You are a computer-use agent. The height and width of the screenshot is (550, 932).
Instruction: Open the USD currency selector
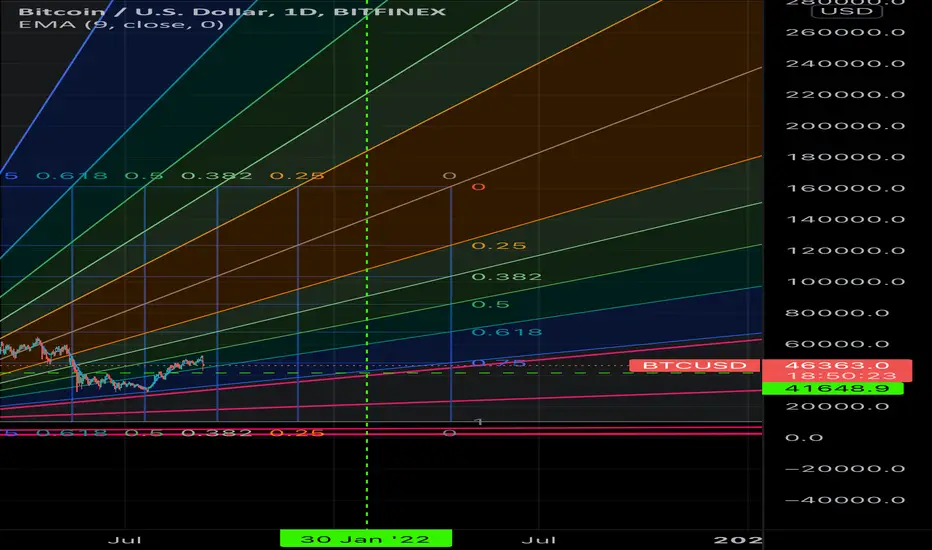pyautogui.click(x=846, y=11)
